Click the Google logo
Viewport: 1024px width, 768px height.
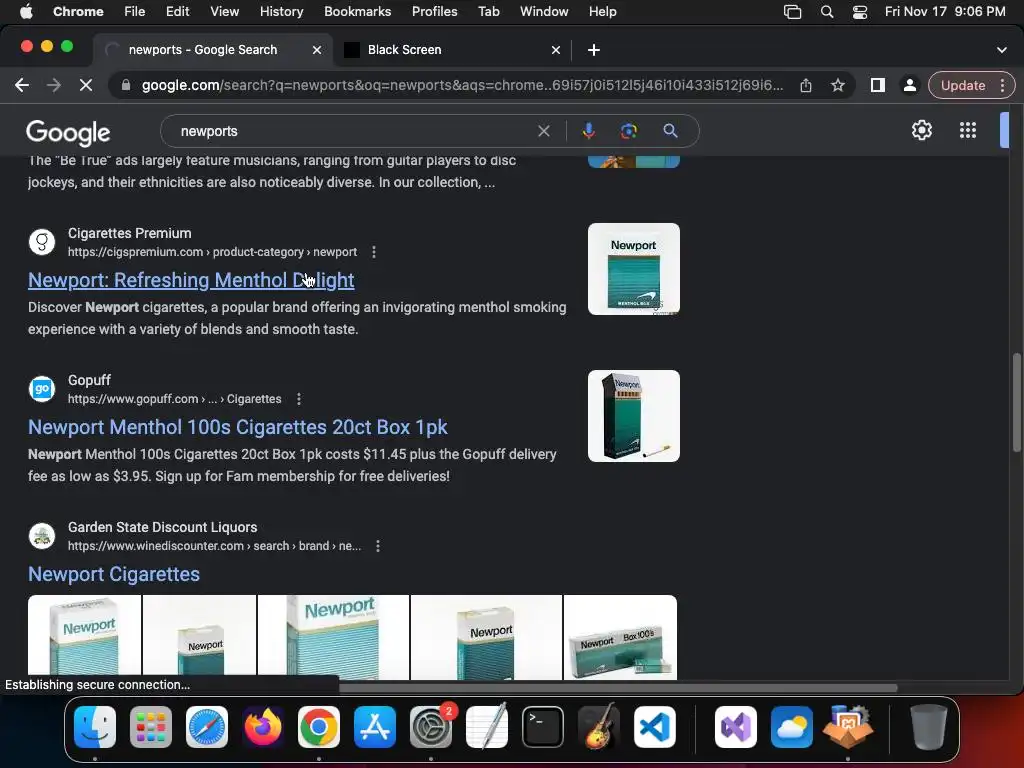68,133
